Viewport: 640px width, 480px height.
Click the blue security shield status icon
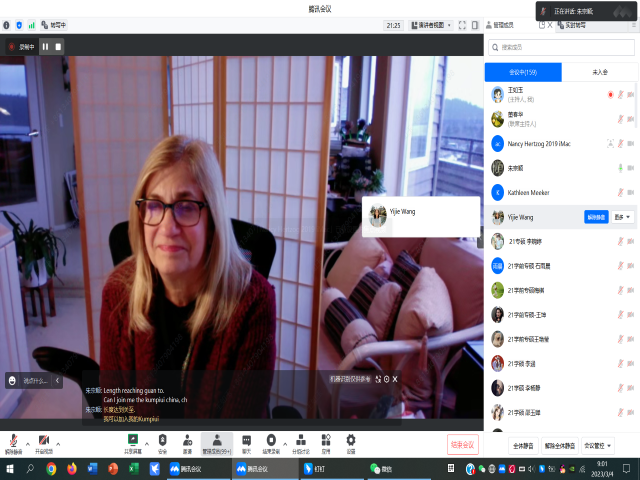[19, 25]
